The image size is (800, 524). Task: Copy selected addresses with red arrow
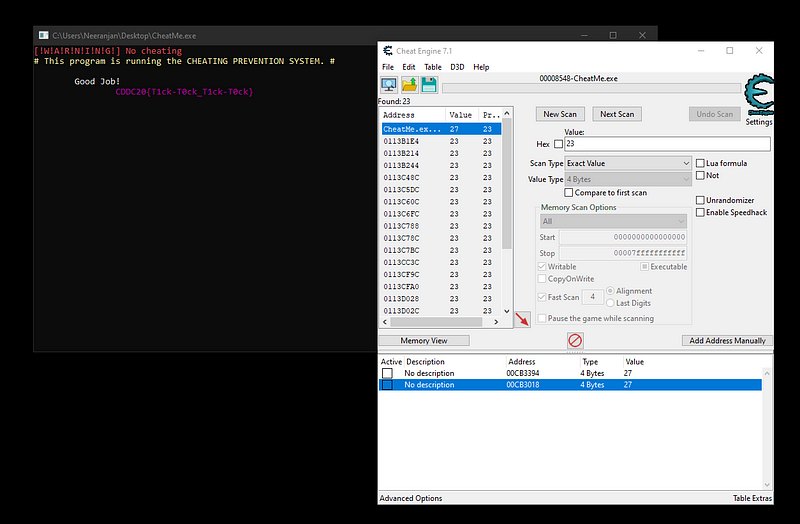click(522, 319)
